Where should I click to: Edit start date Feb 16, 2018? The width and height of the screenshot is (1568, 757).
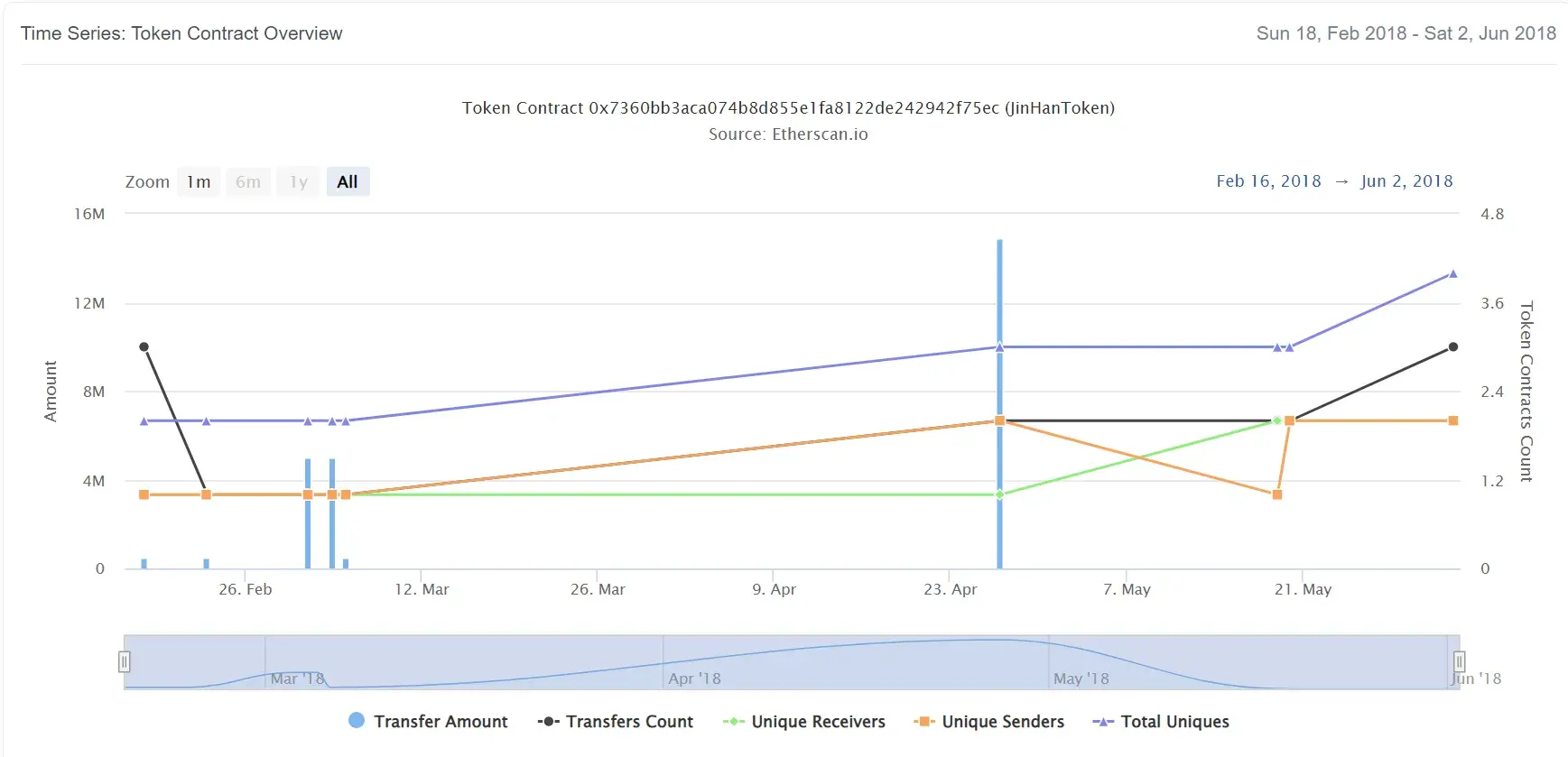1268,181
